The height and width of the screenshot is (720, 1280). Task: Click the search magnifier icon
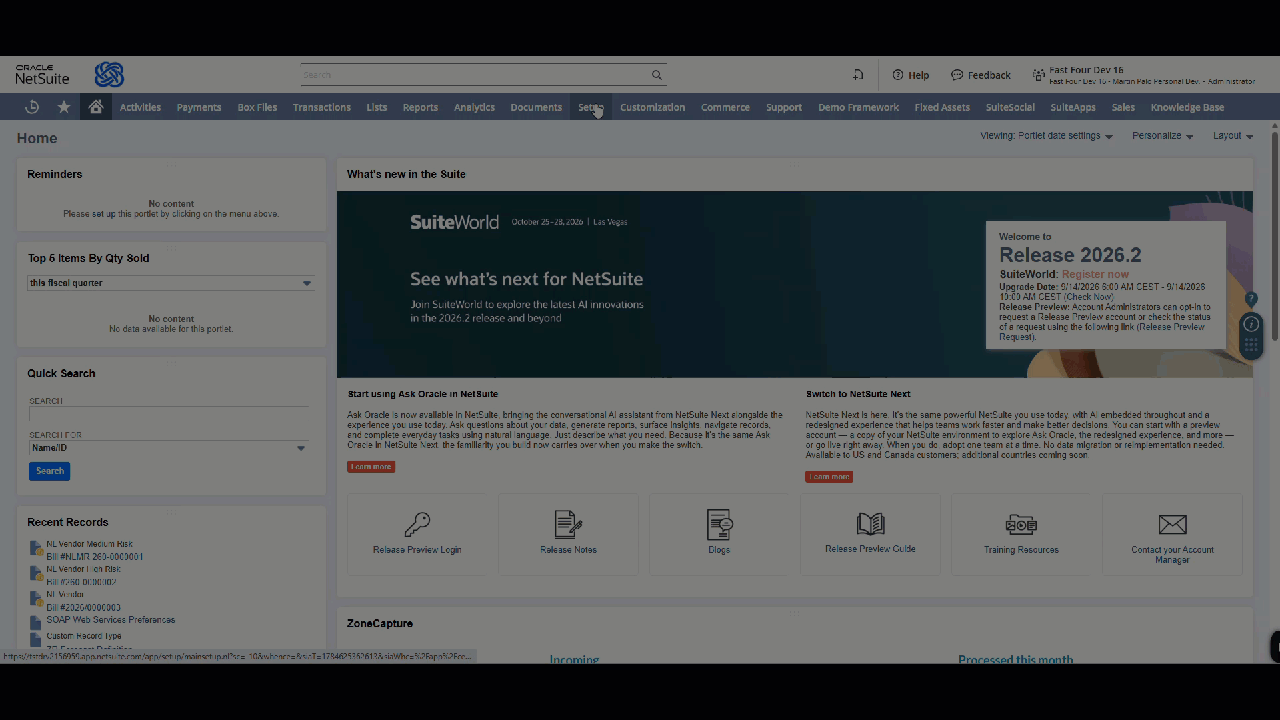pos(657,75)
